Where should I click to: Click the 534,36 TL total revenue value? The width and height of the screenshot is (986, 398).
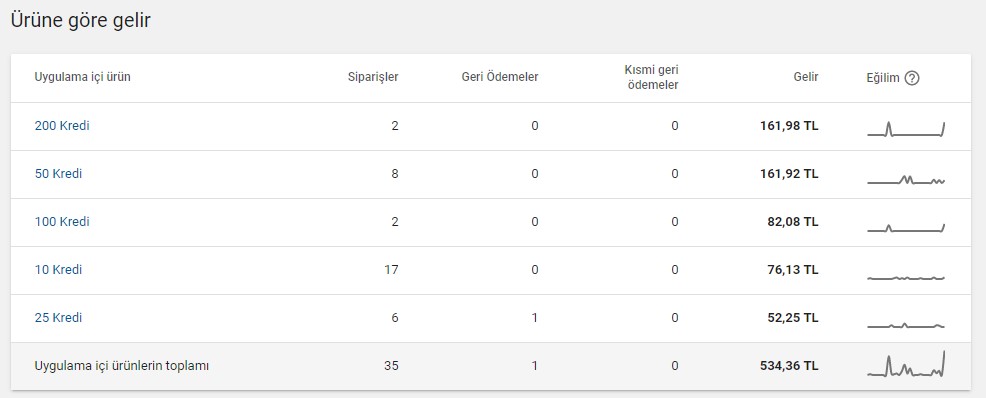[789, 365]
